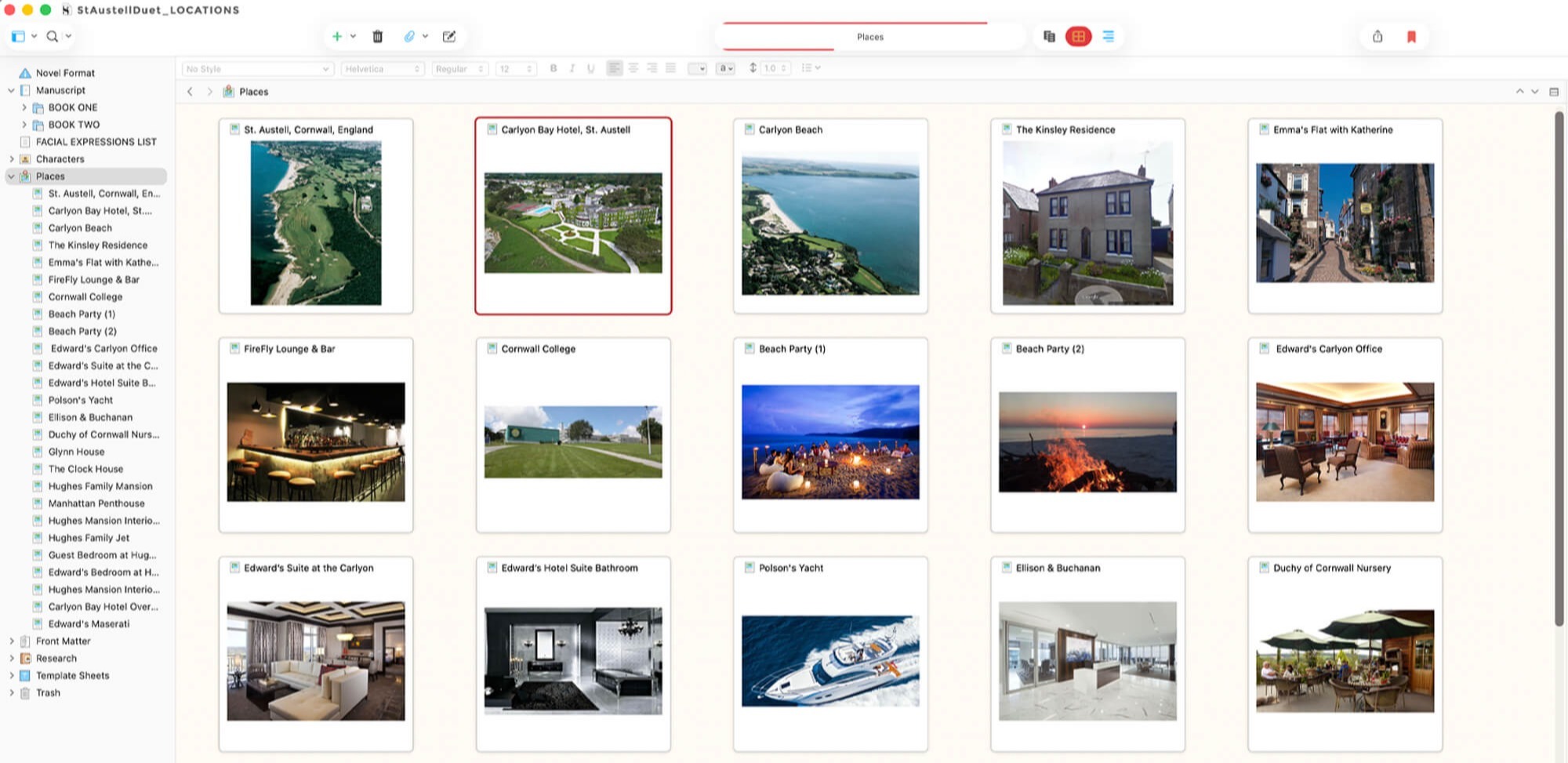Navigate forward with the right arrow
The width and height of the screenshot is (1568, 763).
click(209, 92)
